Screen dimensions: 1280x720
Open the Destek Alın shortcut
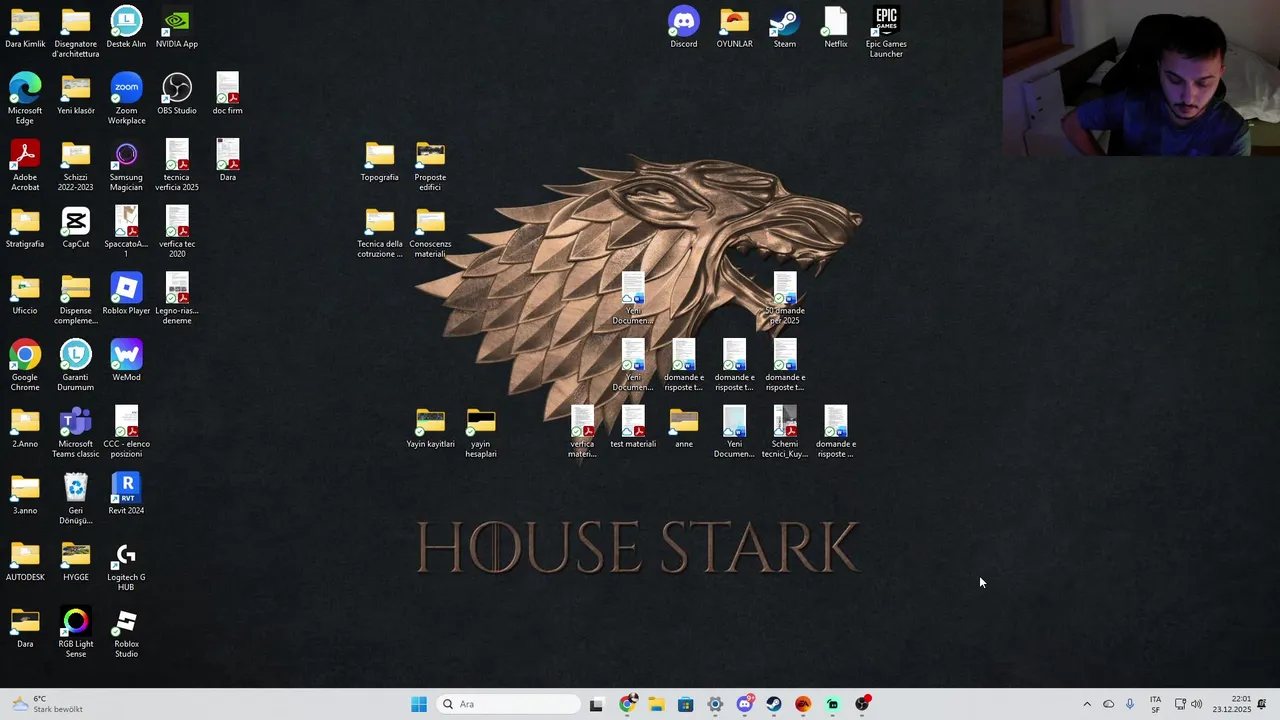point(126,28)
